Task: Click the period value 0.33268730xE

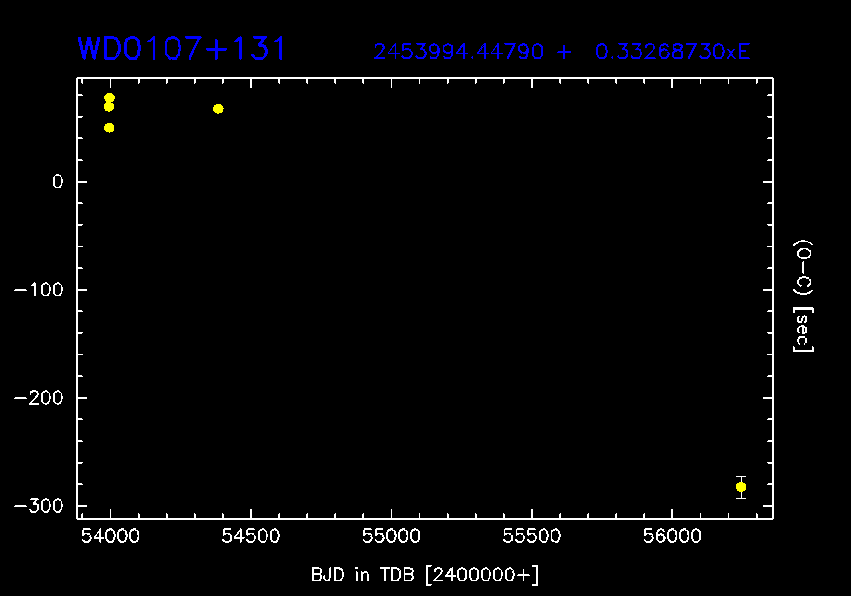Action: pyautogui.click(x=672, y=52)
